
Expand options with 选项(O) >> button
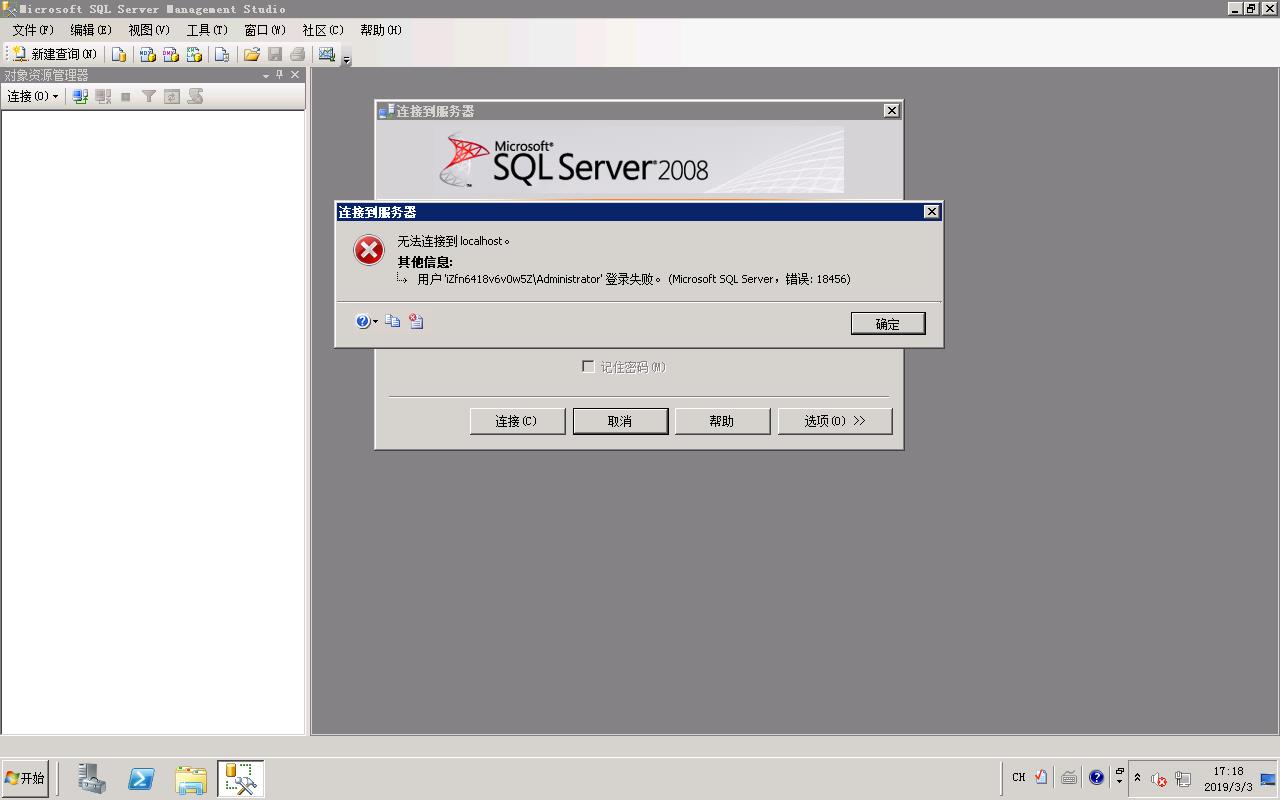coord(835,421)
